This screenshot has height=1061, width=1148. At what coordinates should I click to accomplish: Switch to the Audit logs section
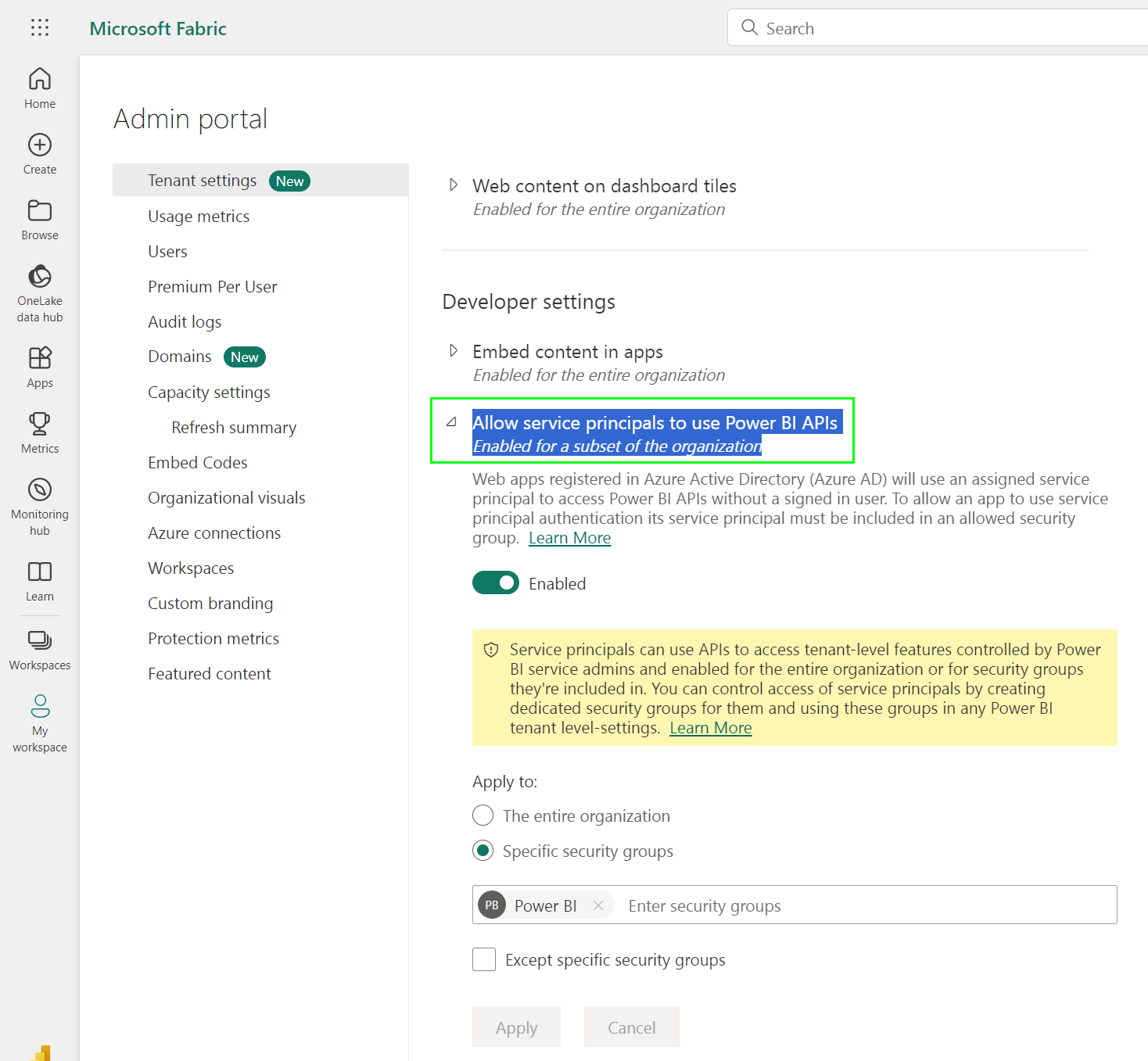[185, 321]
